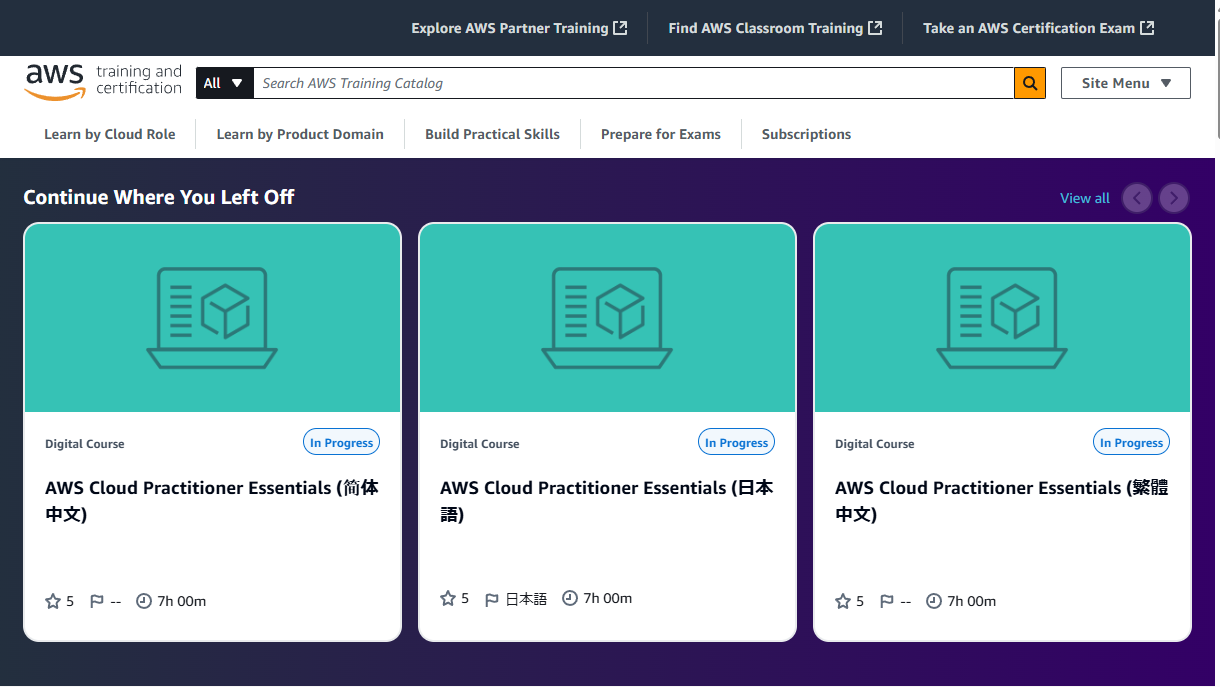Screen dimensions: 1220x687
Task: Open Prepare for Exams menu
Action: (661, 134)
